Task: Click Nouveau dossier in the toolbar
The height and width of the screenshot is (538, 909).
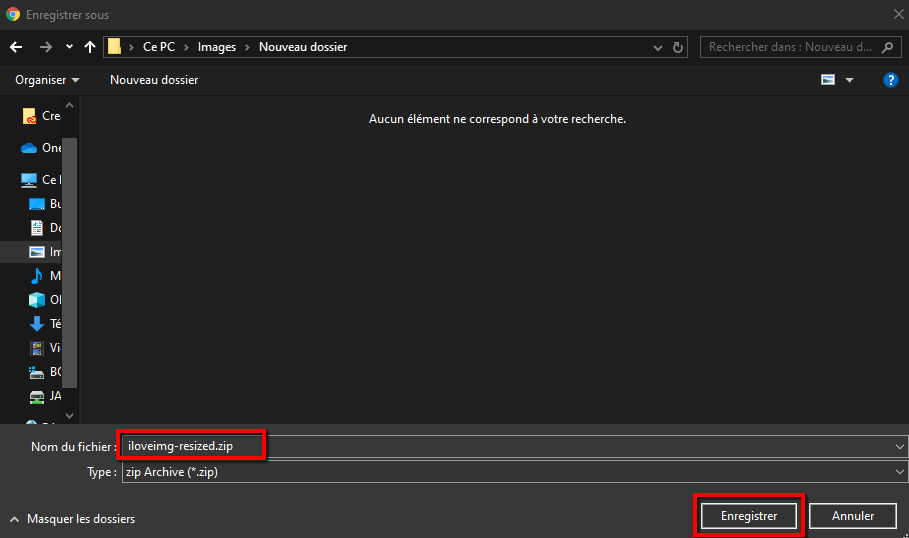Action: tap(154, 80)
